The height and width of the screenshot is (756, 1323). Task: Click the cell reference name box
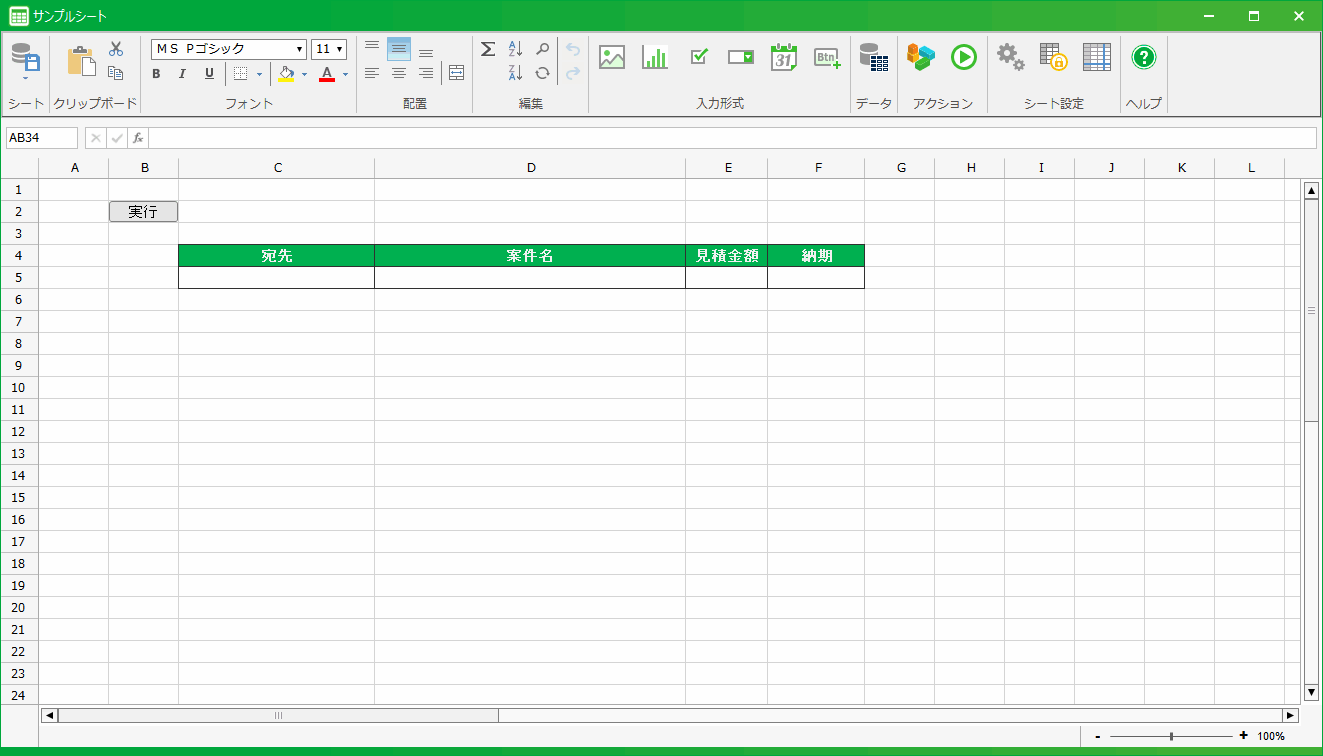41,138
